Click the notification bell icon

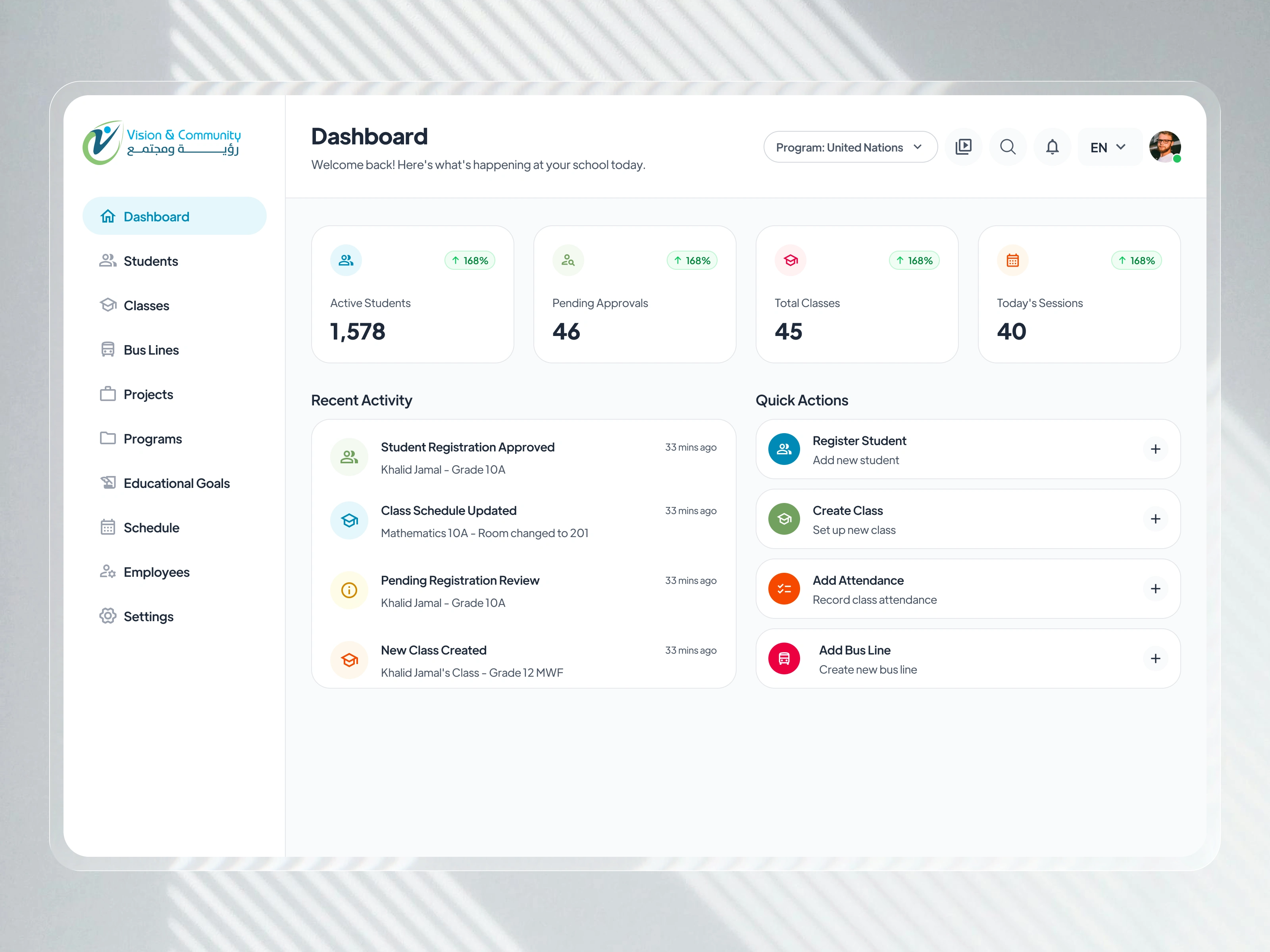coord(1053,147)
